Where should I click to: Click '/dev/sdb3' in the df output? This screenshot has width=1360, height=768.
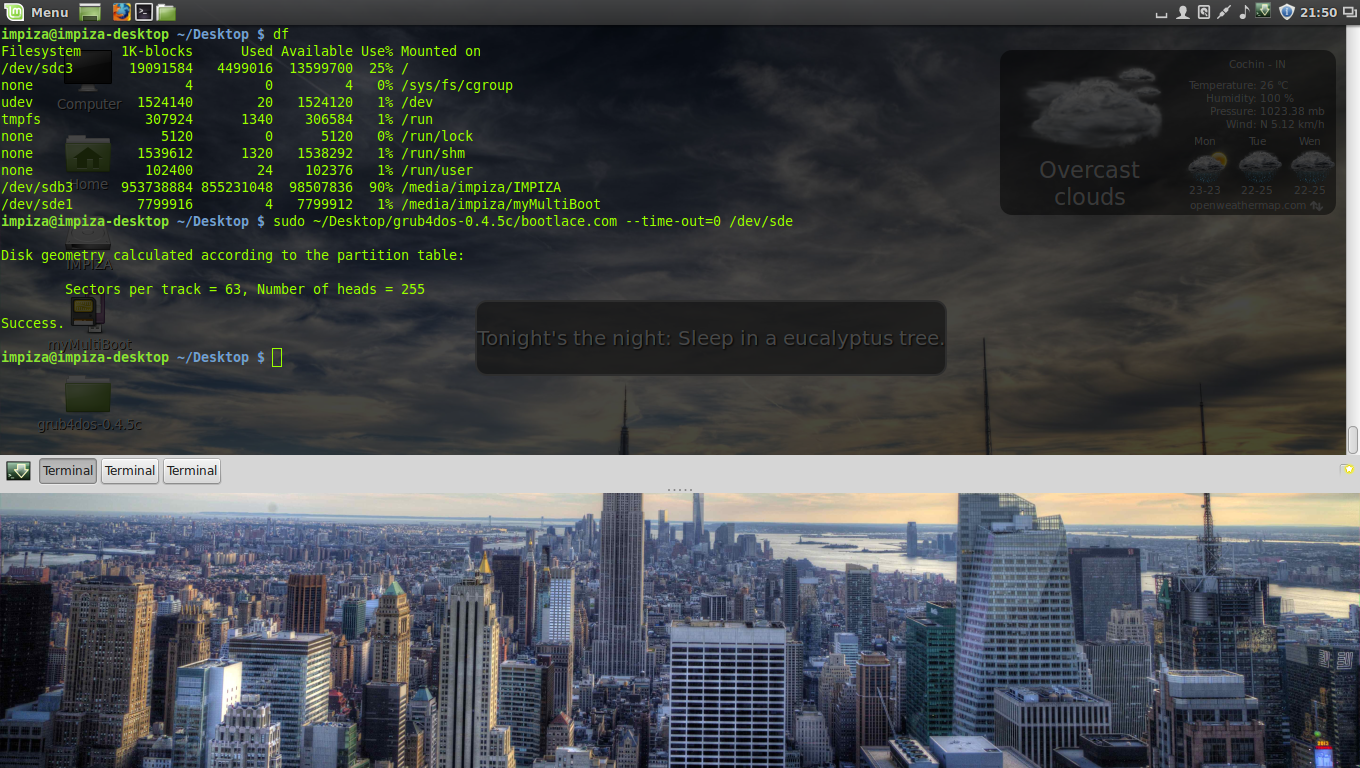pos(37,187)
